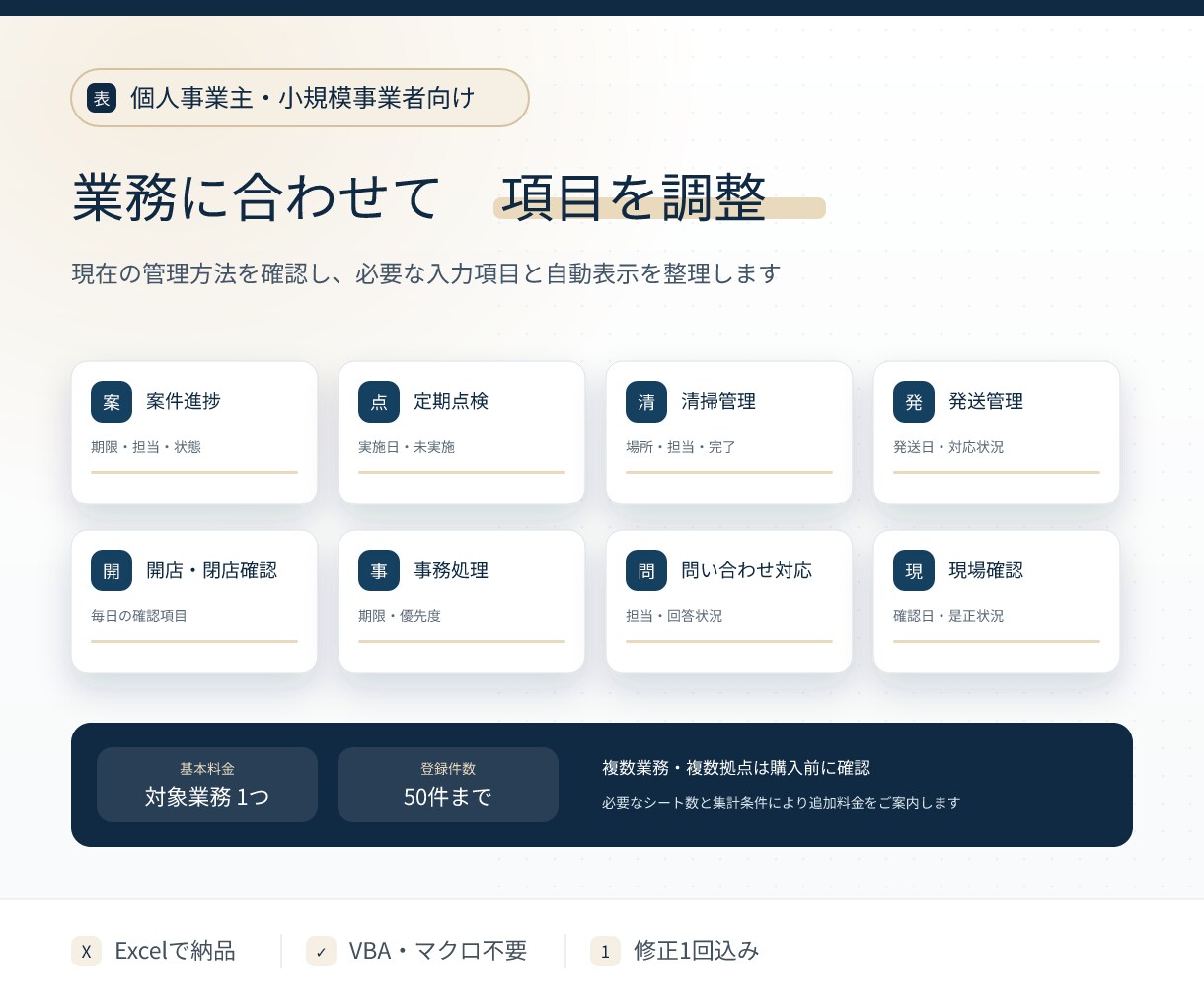Click the 問 icon on the 問い合わせ対応 card
The image size is (1204, 1003).
pyautogui.click(x=646, y=571)
